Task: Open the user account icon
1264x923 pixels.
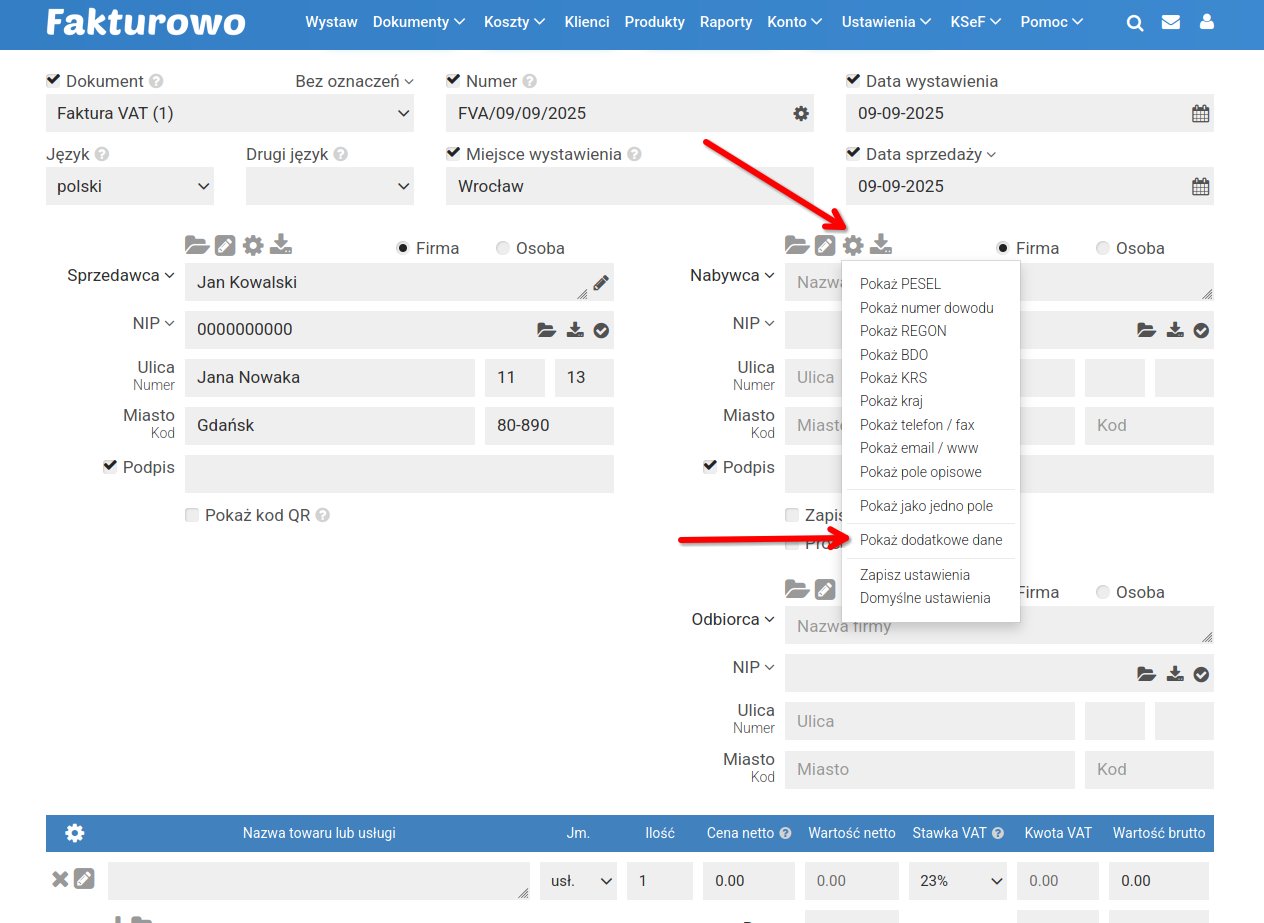Action: tap(1207, 22)
